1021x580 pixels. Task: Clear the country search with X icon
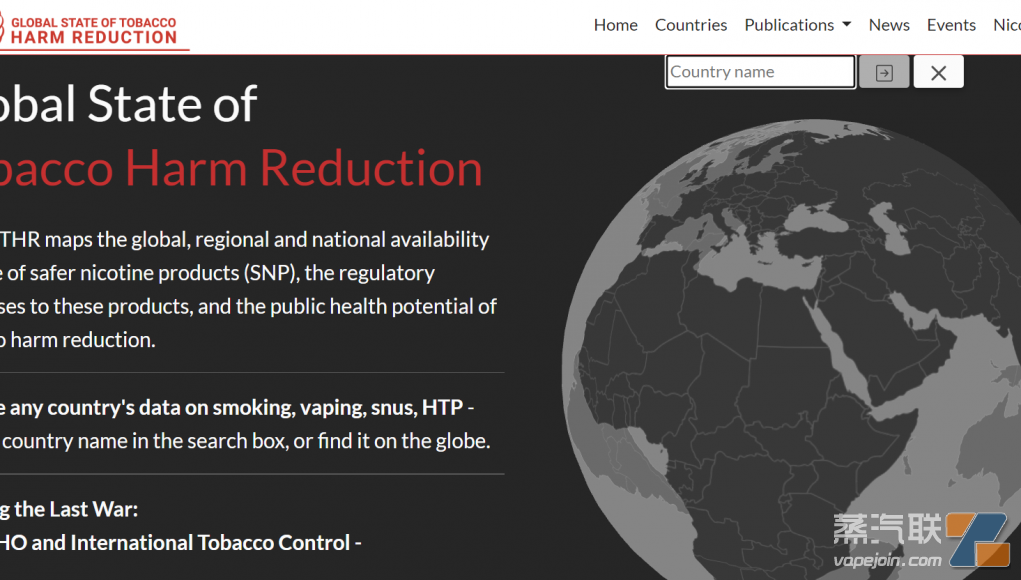coord(938,72)
